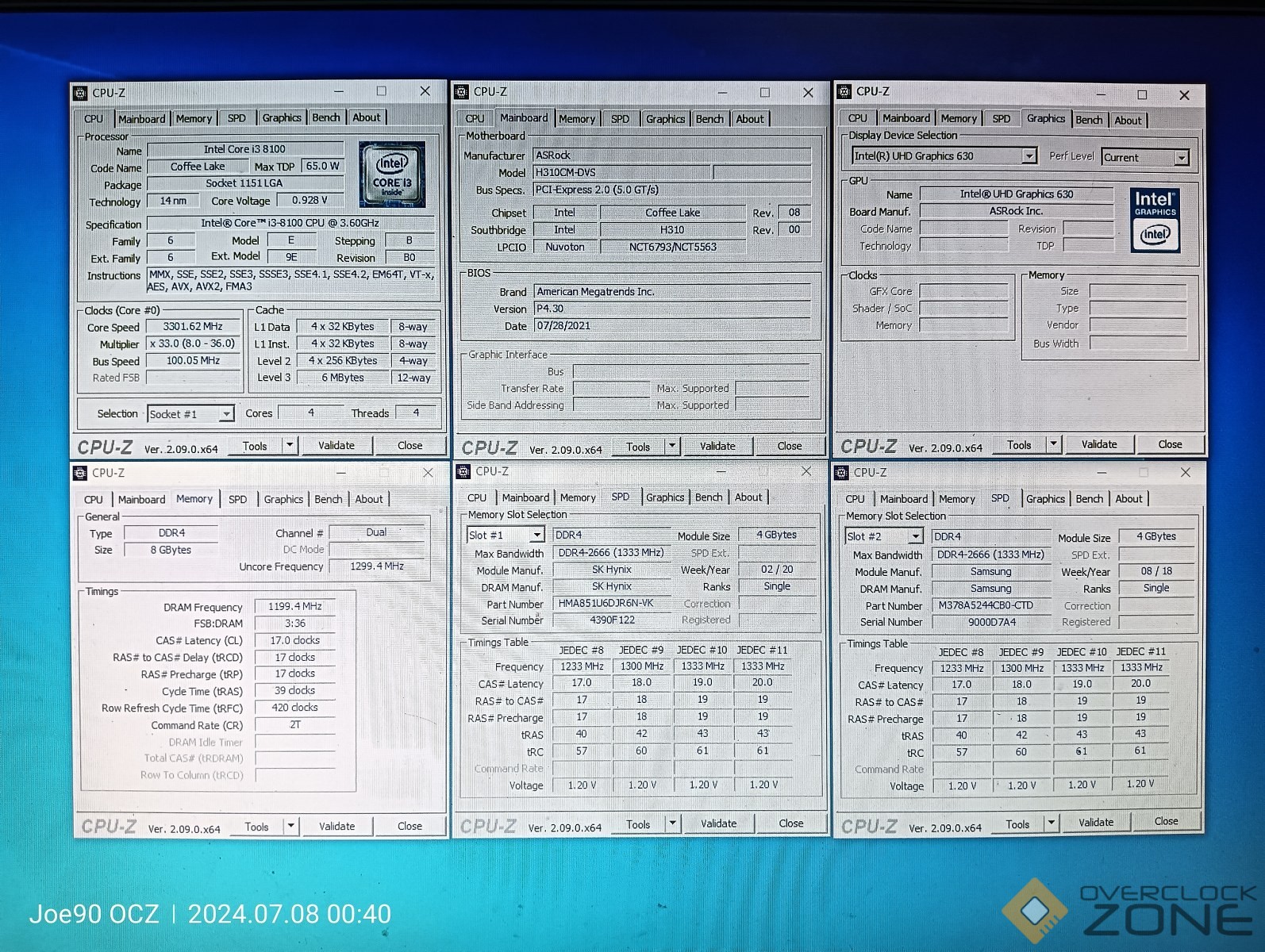Click the ASRock Inc. board manufacturer field
Image resolution: width=1265 pixels, height=952 pixels.
point(1017,211)
